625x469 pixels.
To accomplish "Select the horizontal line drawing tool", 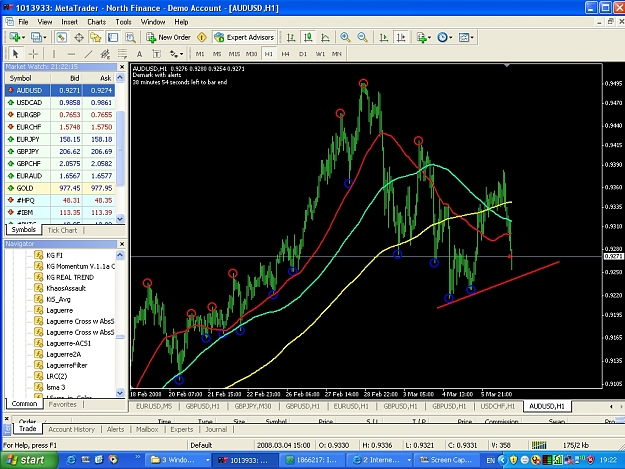I will 71,54.
